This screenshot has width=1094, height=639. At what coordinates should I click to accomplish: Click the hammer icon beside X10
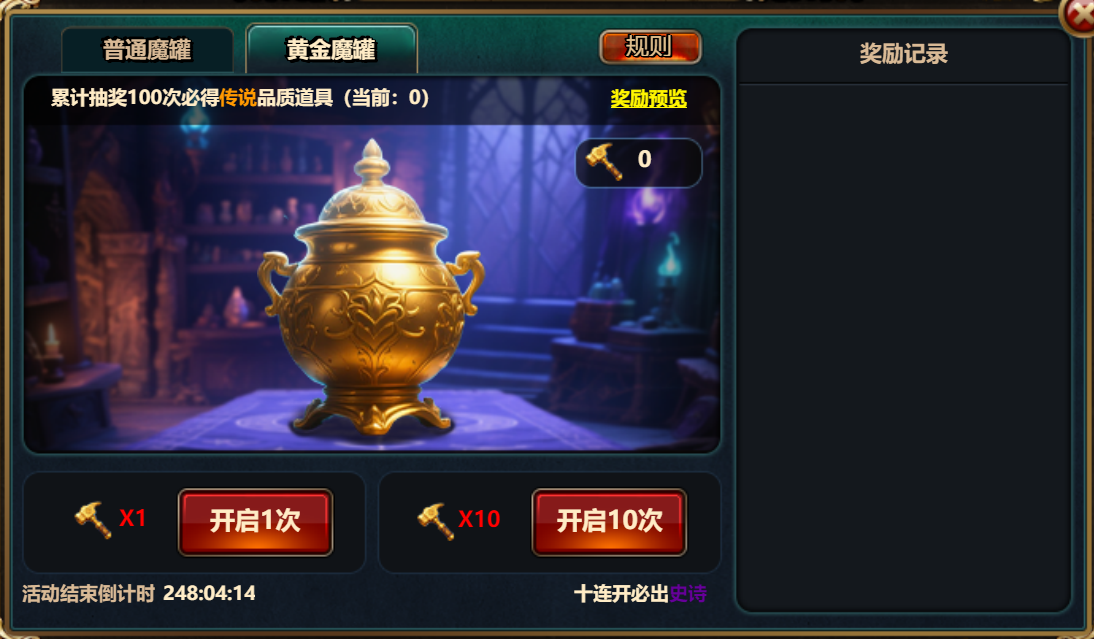[436, 521]
